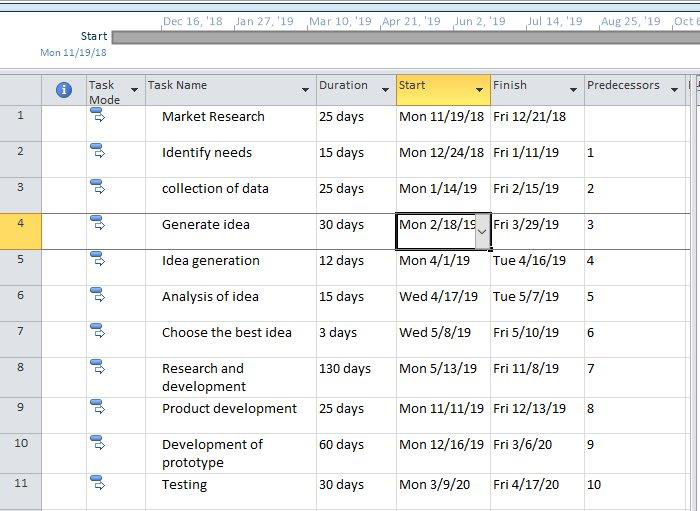Screen dimensions: 700x511
Task: Click task mode icon for Analysis of idea
Action: 97,295
